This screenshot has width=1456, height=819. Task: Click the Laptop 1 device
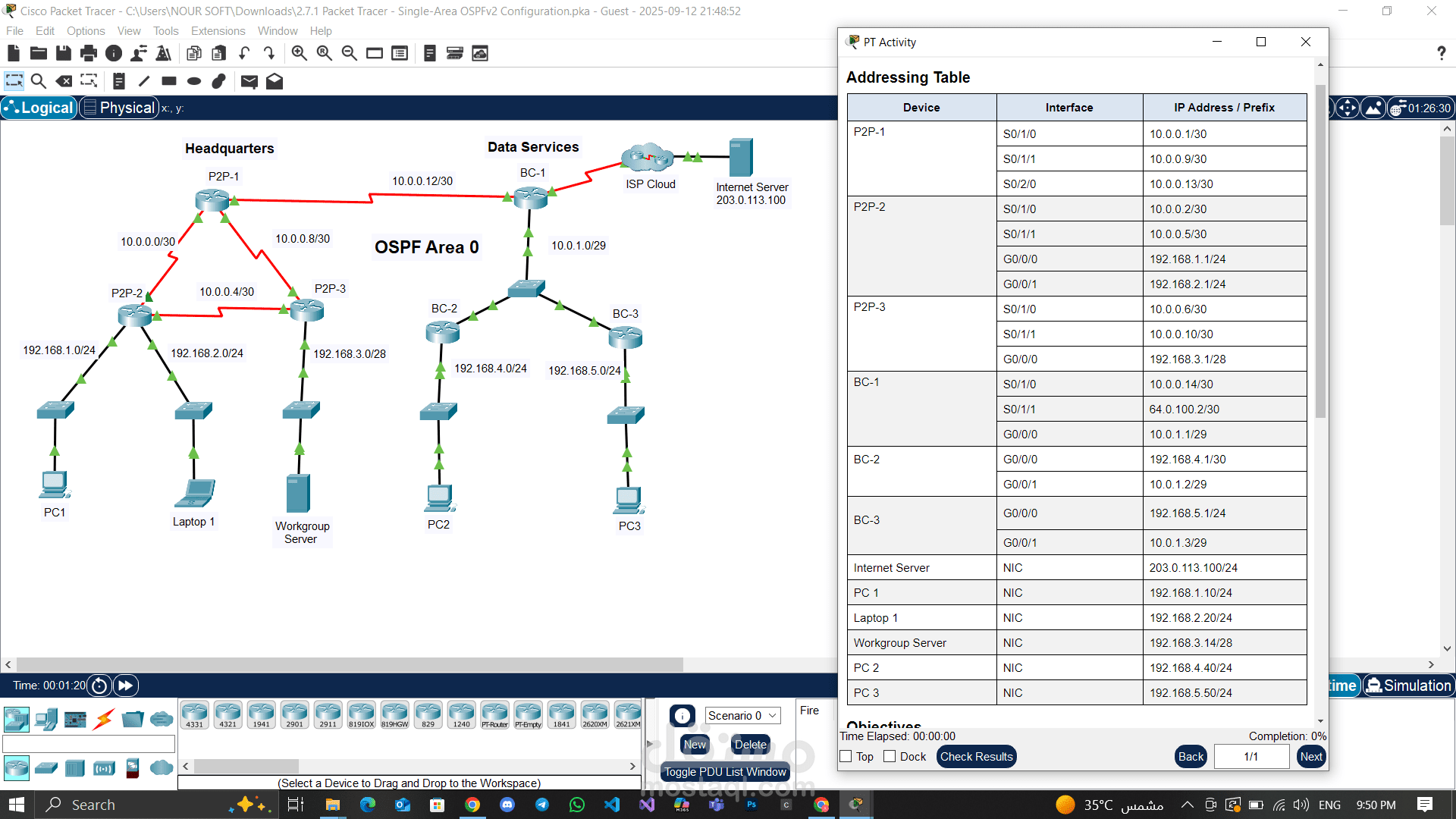195,494
